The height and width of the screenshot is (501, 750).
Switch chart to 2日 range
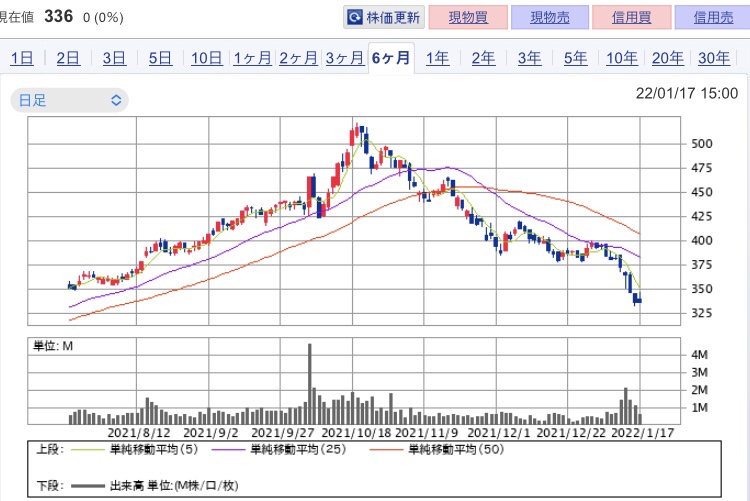pyautogui.click(x=68, y=58)
